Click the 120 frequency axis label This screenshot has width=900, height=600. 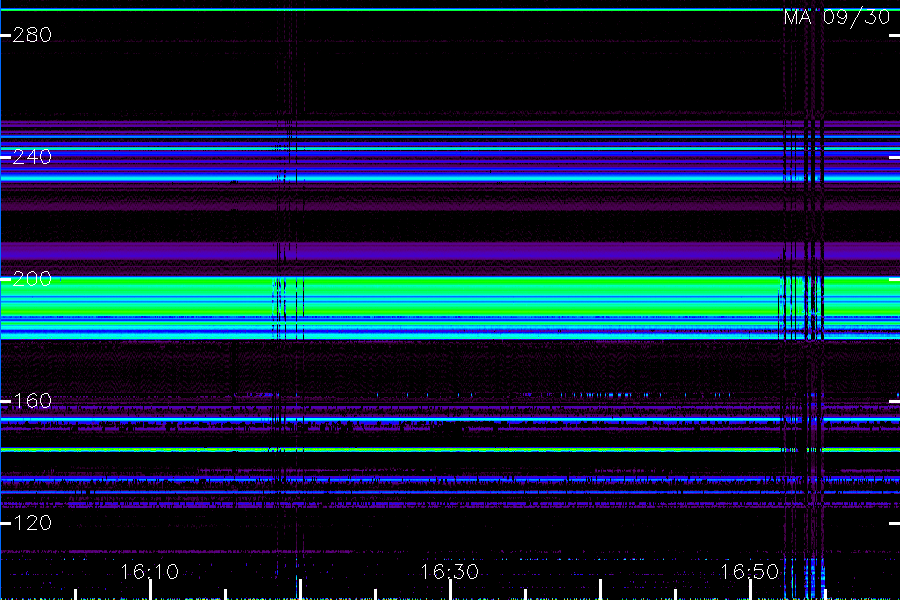32,523
